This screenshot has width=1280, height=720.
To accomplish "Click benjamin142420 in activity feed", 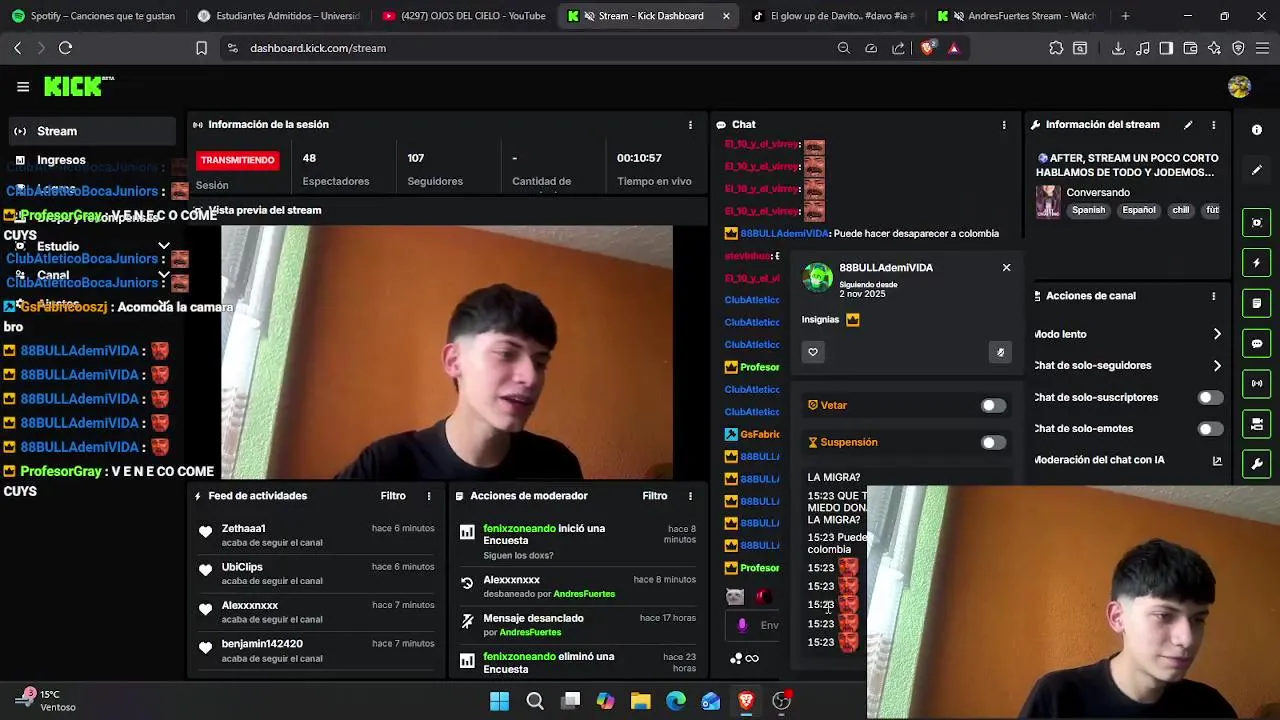I will [262, 644].
